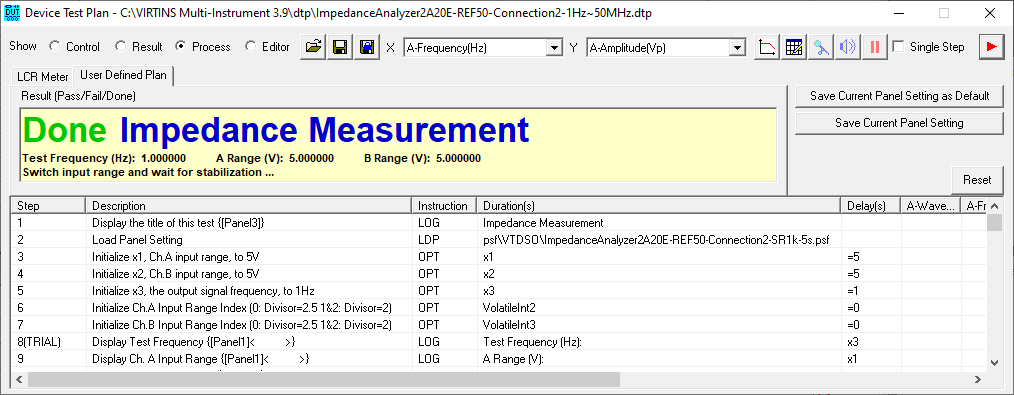Click the blue locked-save disk icon
Viewport: 1014px width, 395px height.
point(368,47)
